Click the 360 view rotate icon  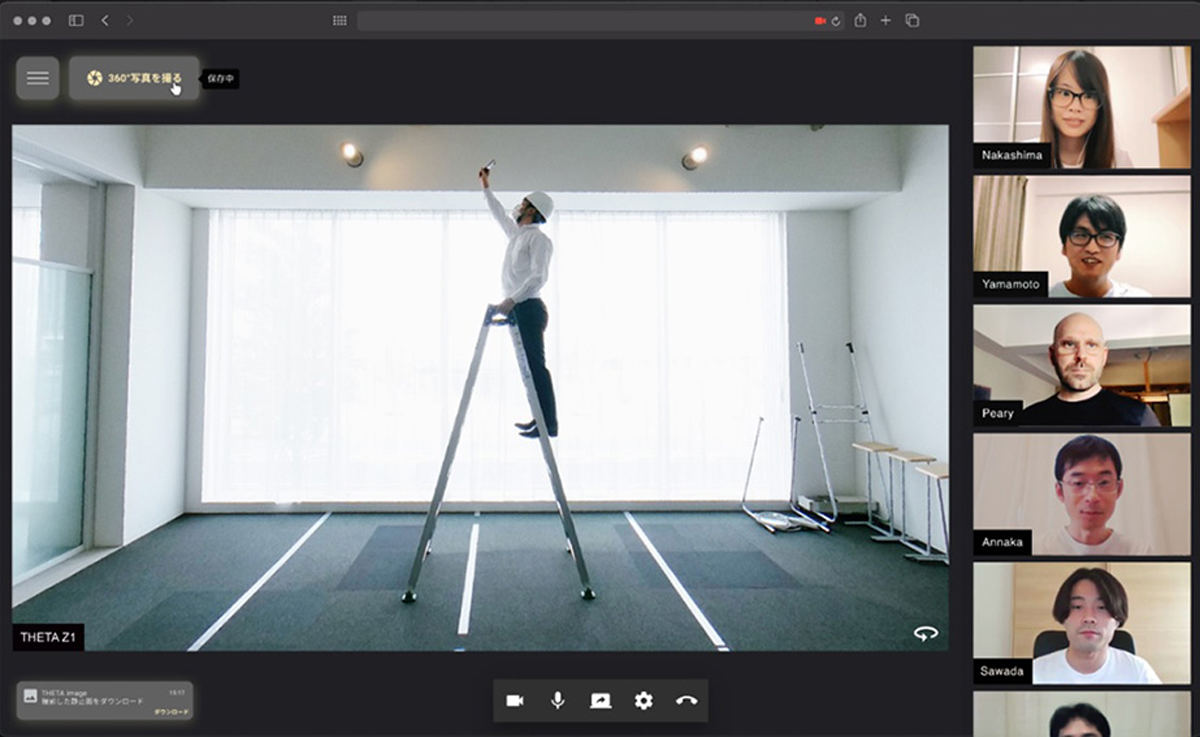(x=925, y=633)
